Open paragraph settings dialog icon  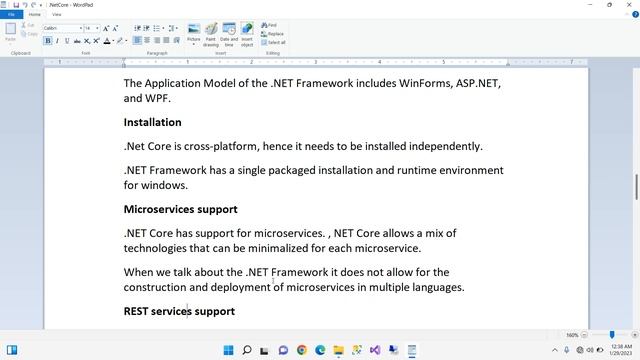[176, 40]
